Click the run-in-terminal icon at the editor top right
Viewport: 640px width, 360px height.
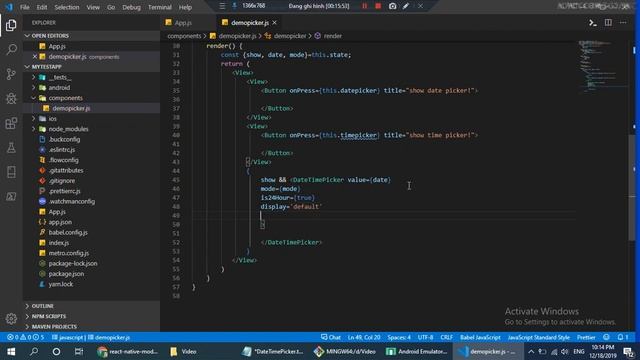click(x=593, y=22)
